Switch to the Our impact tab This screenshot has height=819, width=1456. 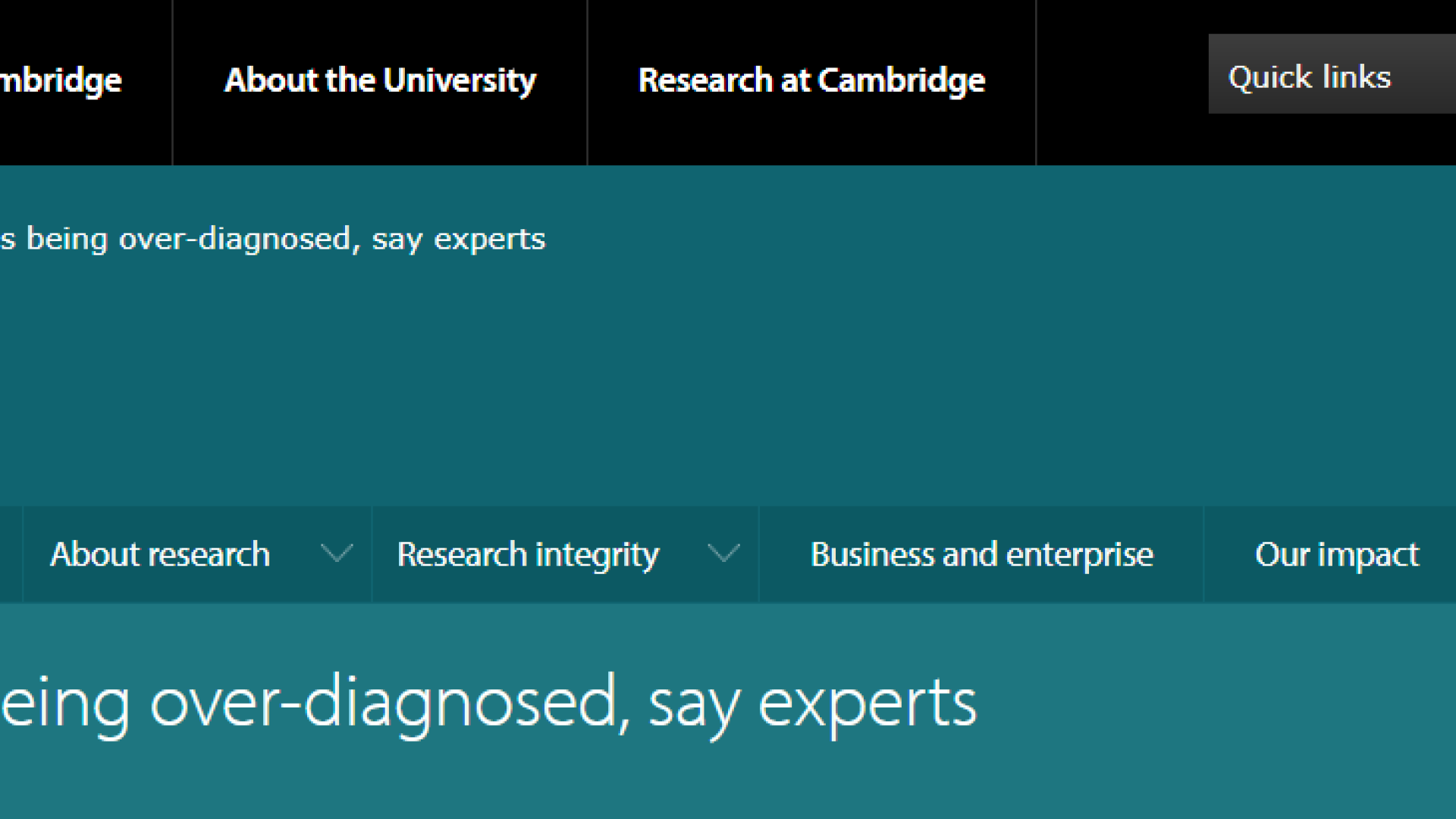(x=1336, y=554)
